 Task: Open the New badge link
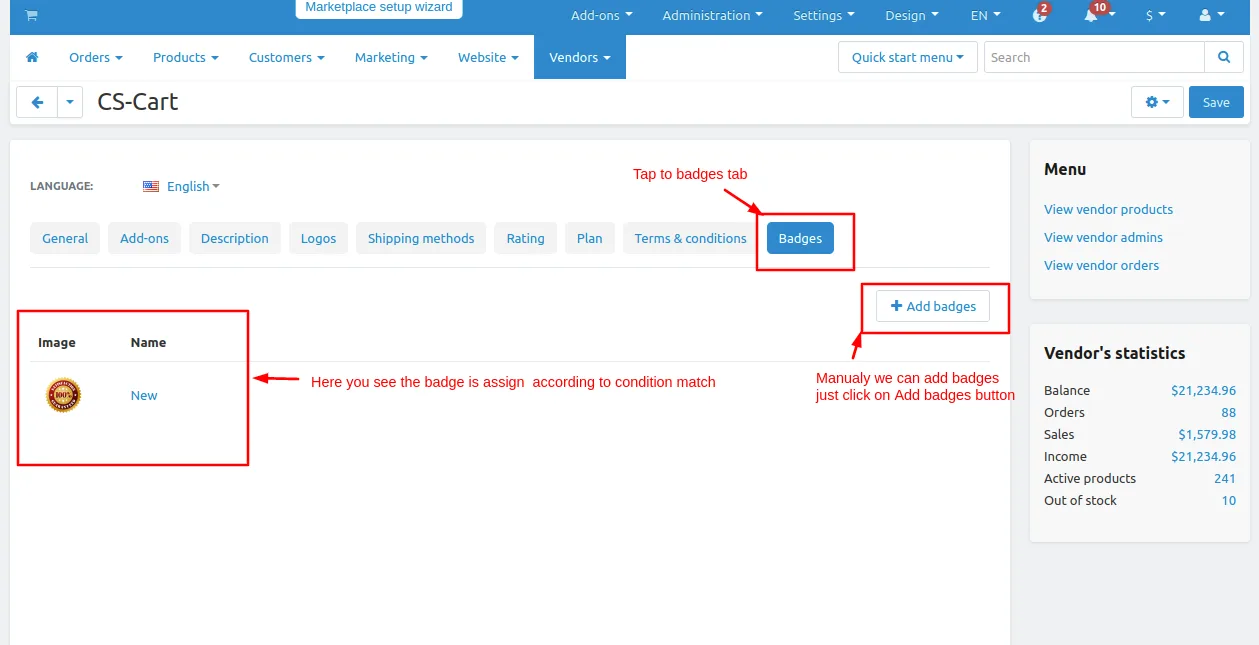144,395
